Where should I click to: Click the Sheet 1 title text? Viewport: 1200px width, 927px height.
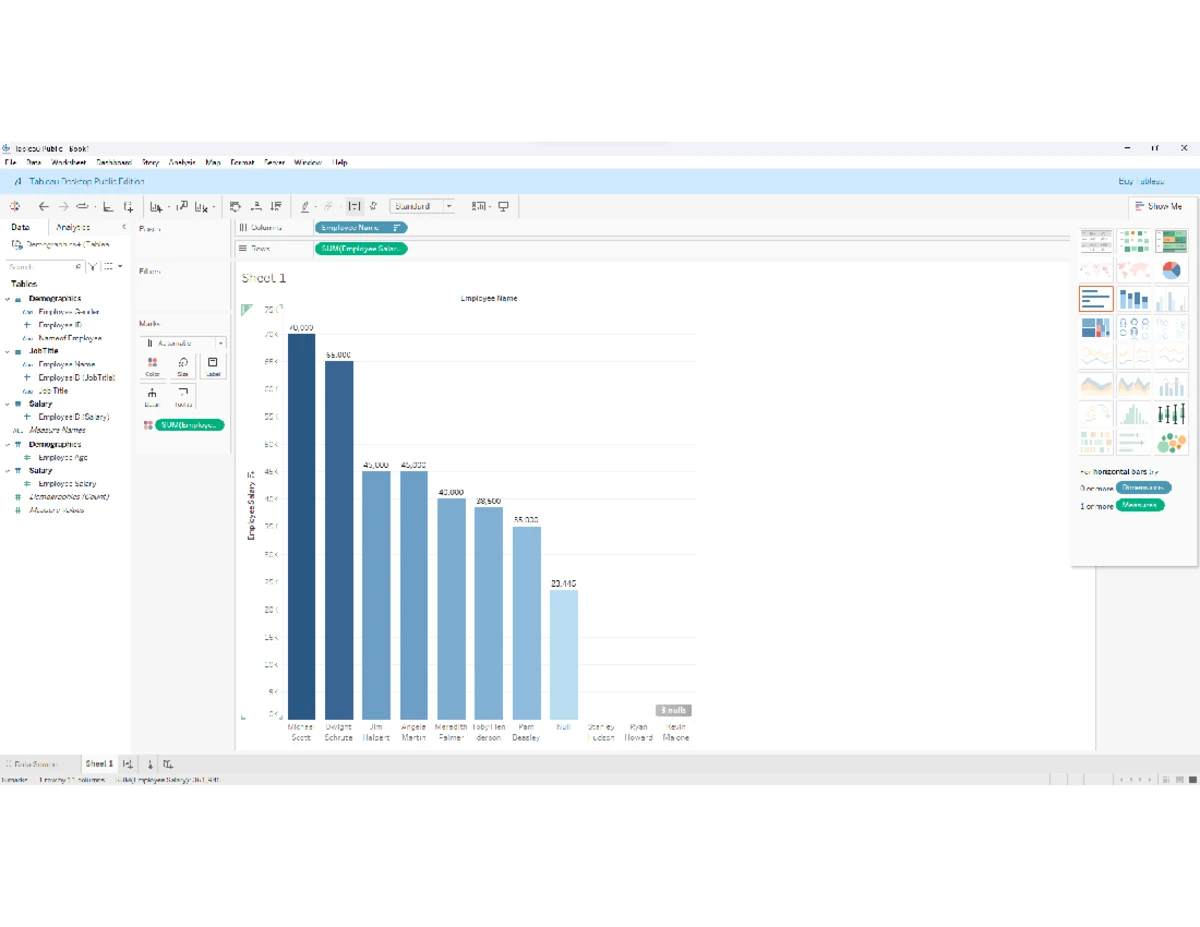tap(264, 278)
